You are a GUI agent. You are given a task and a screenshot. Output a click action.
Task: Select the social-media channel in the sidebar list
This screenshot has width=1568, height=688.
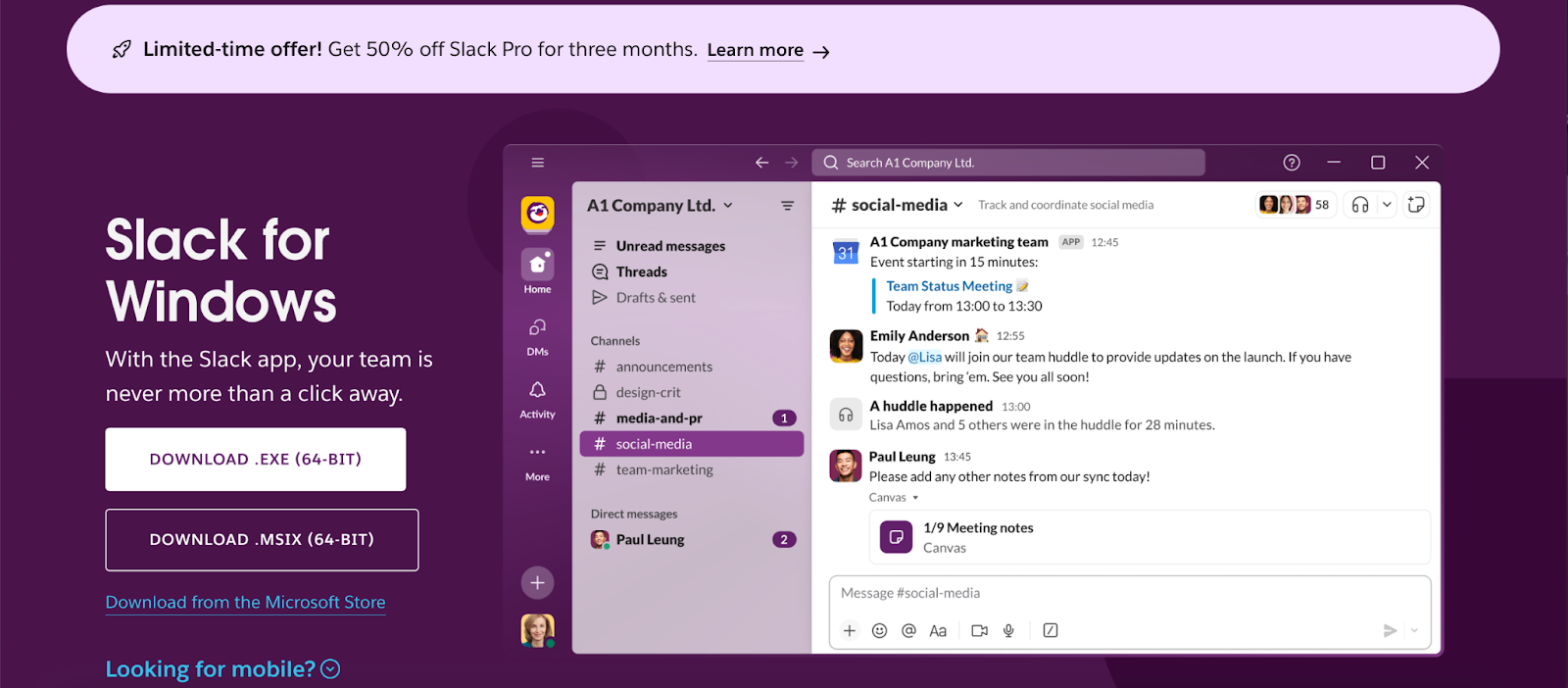coord(692,444)
